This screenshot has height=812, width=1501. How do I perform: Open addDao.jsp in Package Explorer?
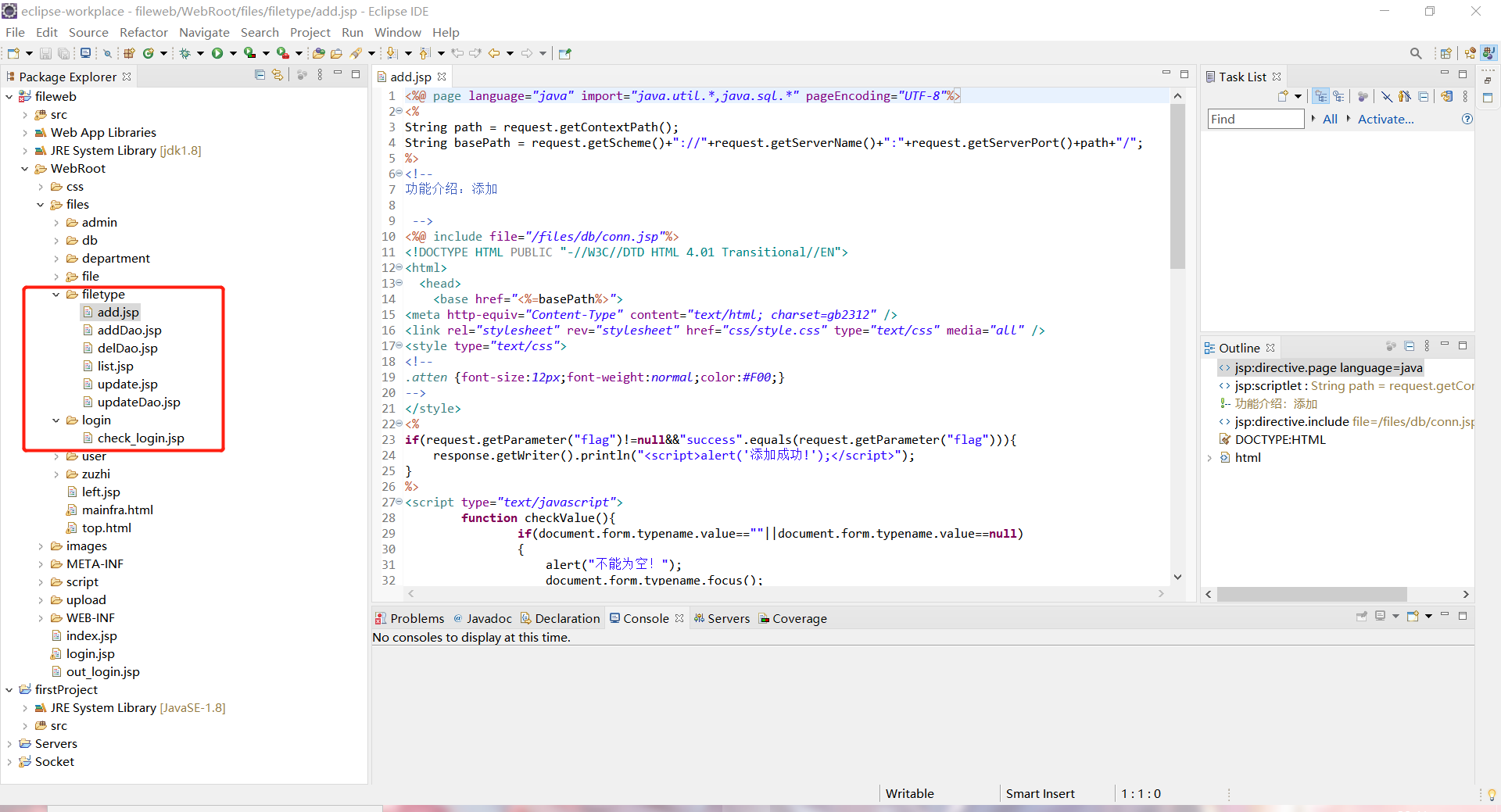(x=129, y=331)
